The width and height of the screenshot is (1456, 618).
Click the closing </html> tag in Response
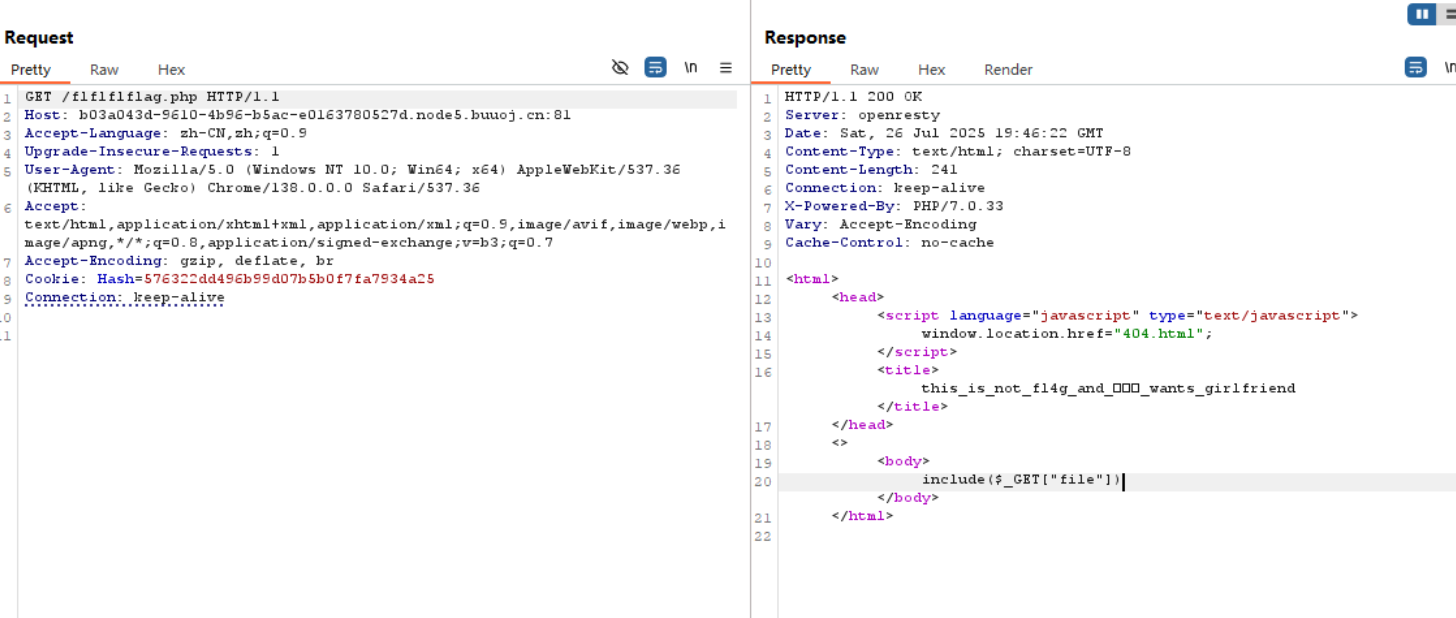click(862, 516)
